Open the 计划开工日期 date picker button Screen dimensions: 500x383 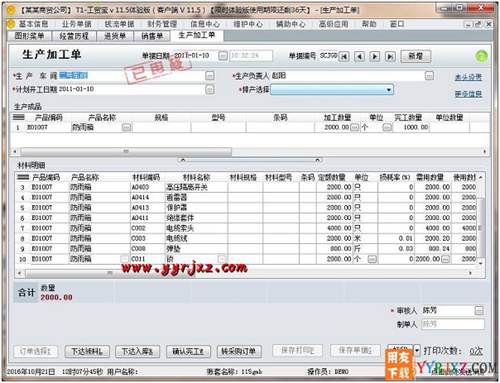(x=210, y=89)
